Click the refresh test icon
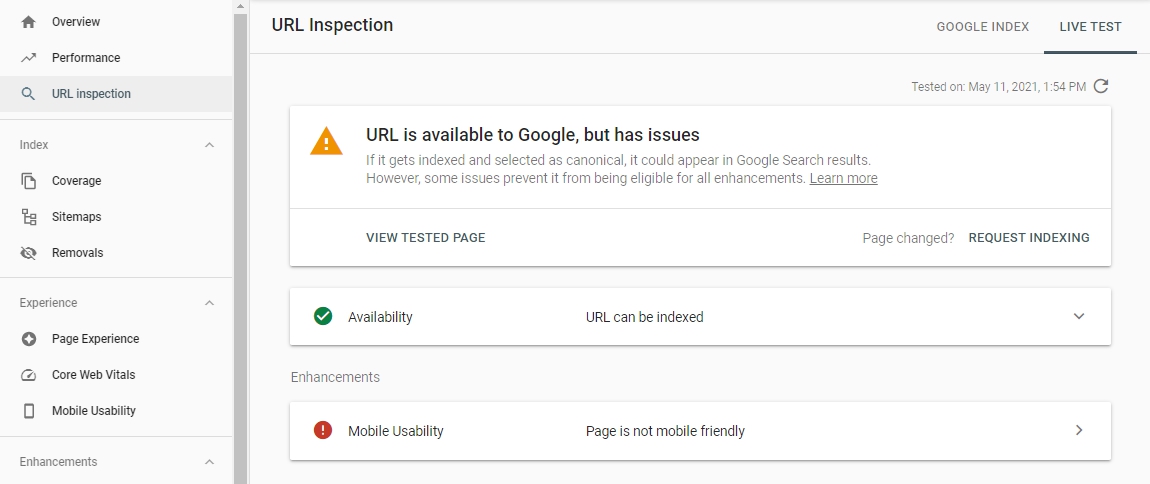The image size is (1150, 484). [1101, 86]
